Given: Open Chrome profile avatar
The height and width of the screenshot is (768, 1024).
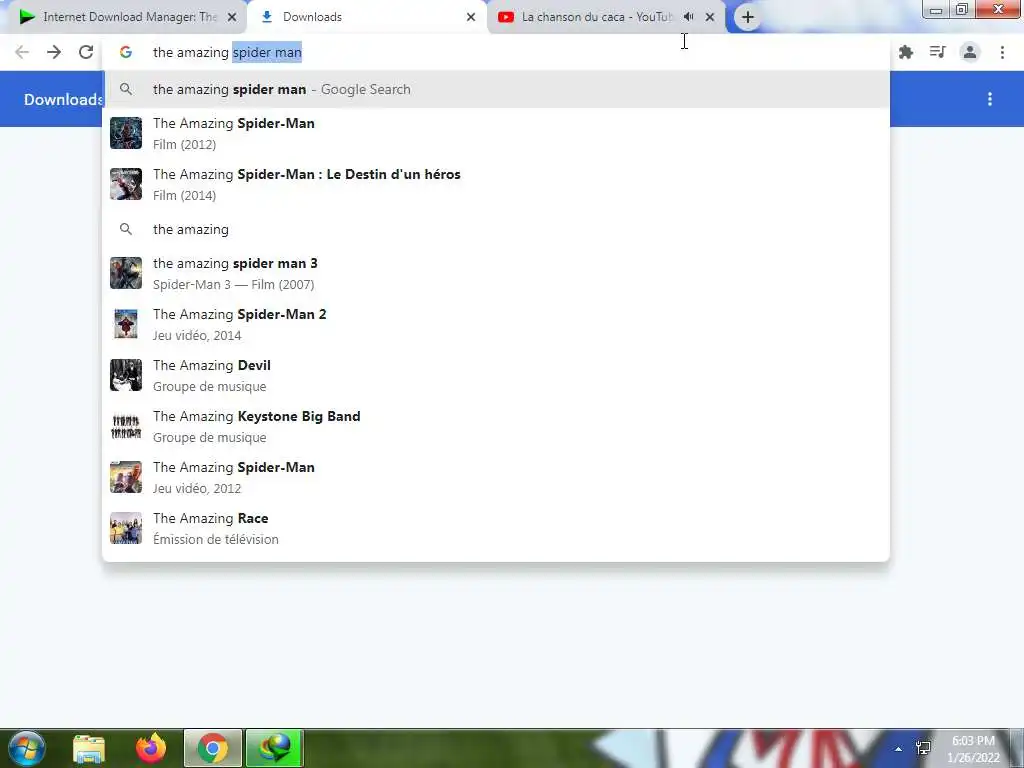Looking at the screenshot, I should (970, 52).
